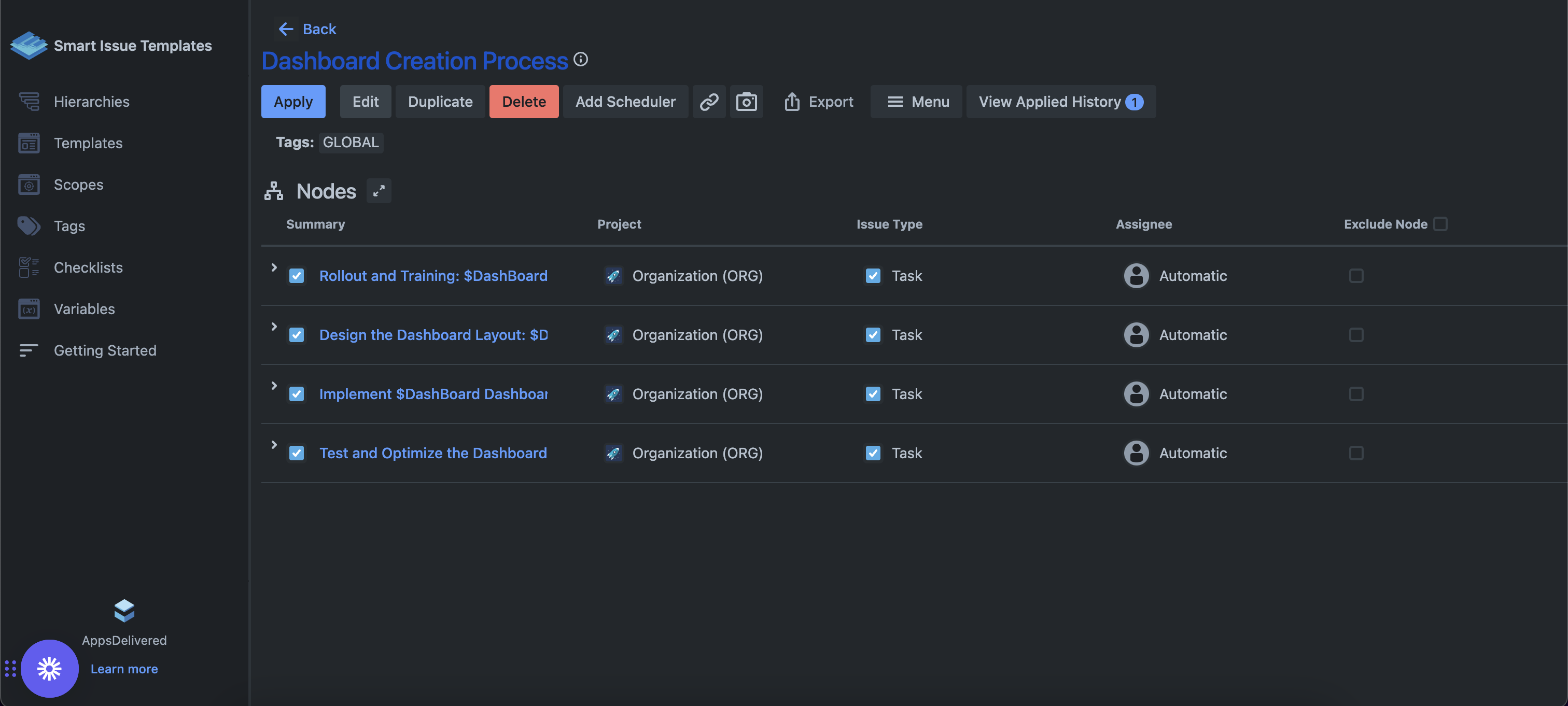The width and height of the screenshot is (1568, 706).
Task: Click the info icon beside the template title
Action: pos(581,59)
